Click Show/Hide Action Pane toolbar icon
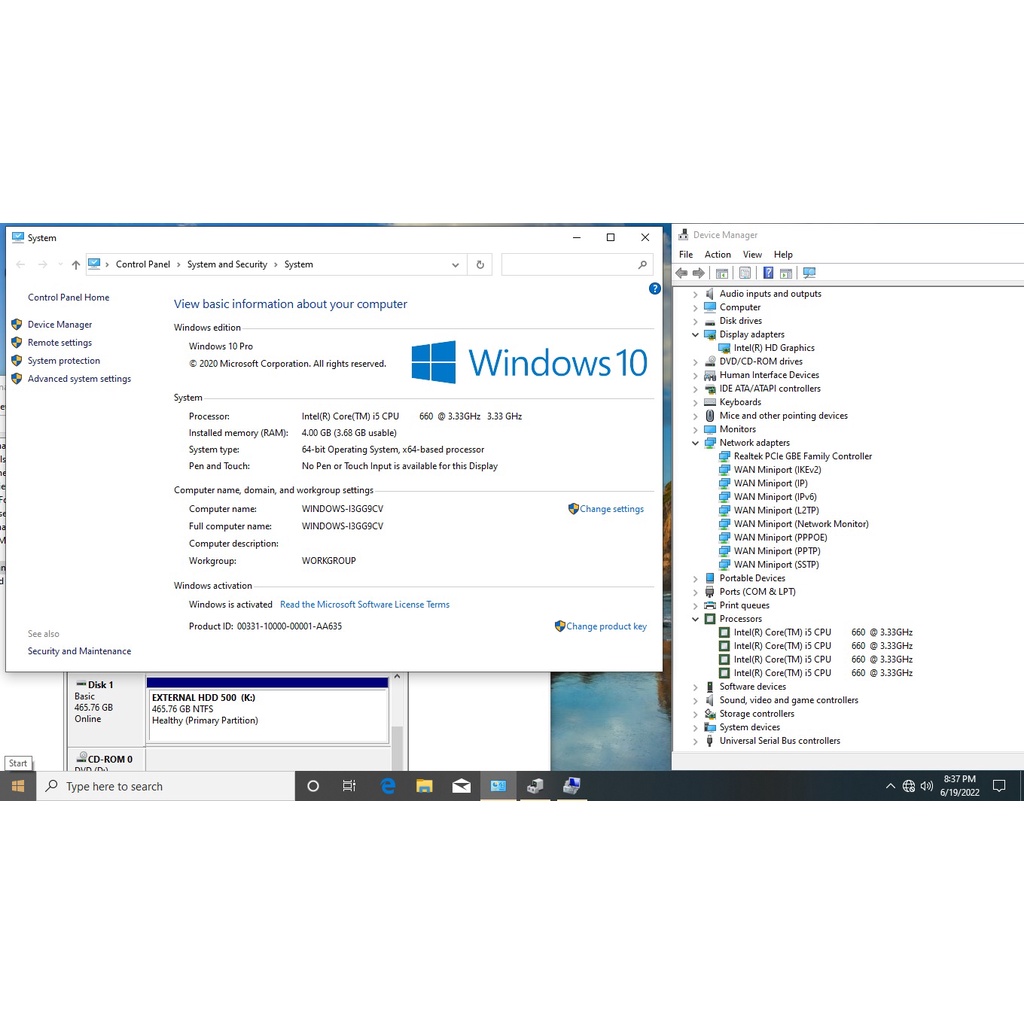The height and width of the screenshot is (1024, 1024). (x=786, y=273)
